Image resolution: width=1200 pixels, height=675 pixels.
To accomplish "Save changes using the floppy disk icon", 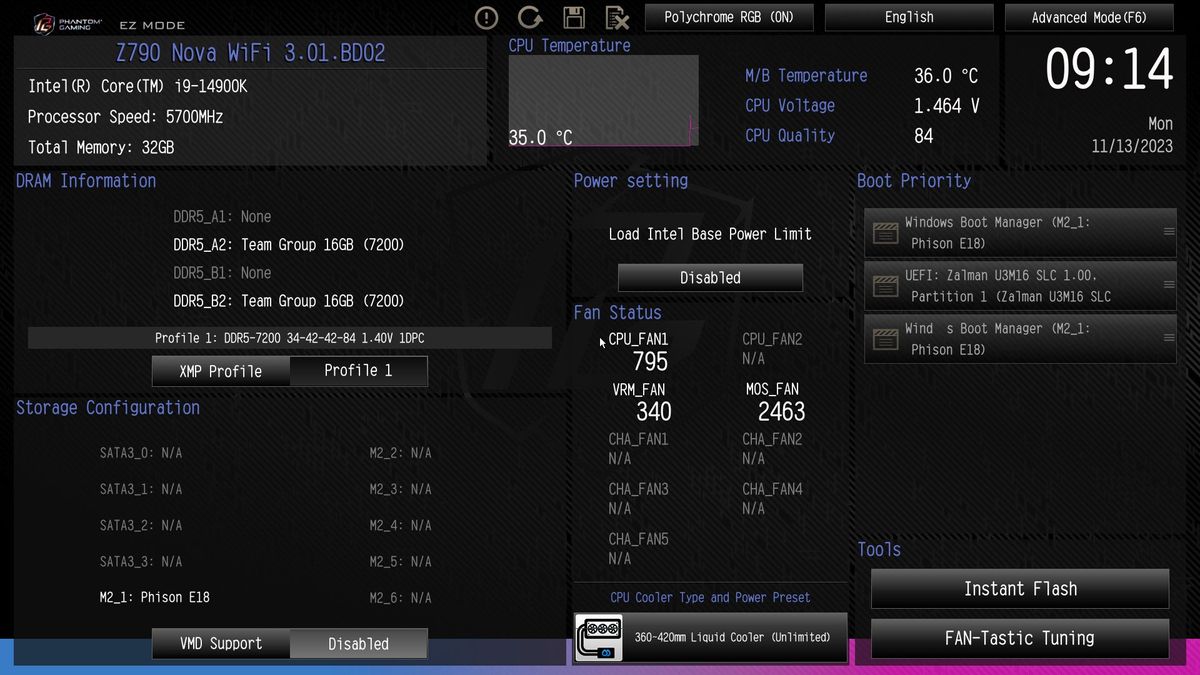I will pyautogui.click(x=574, y=18).
